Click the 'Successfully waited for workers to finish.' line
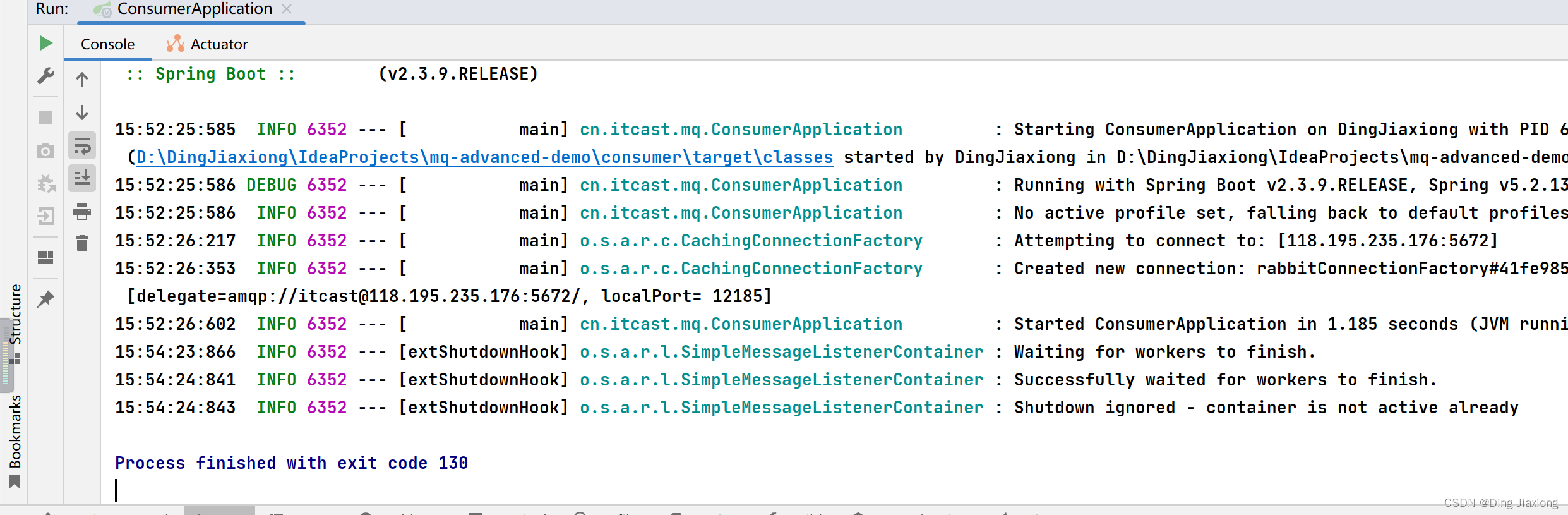Image resolution: width=1568 pixels, height=515 pixels. pyautogui.click(x=1225, y=380)
